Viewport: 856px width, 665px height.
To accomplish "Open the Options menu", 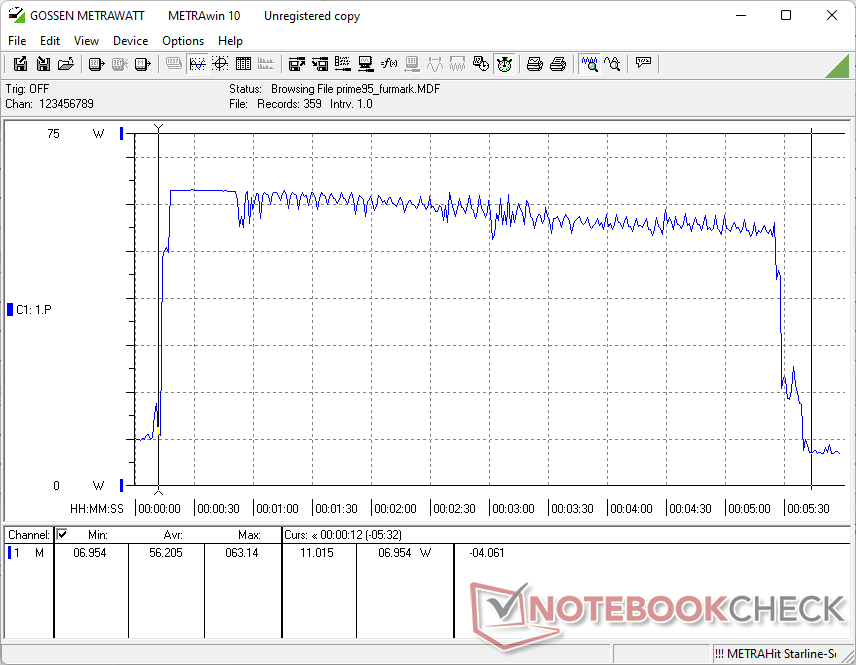I will 183,41.
